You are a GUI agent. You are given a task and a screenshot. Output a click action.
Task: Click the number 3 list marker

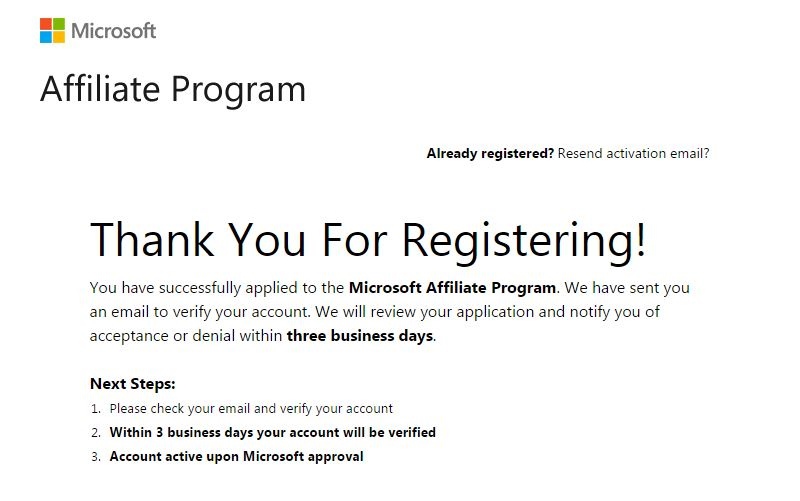click(96, 457)
